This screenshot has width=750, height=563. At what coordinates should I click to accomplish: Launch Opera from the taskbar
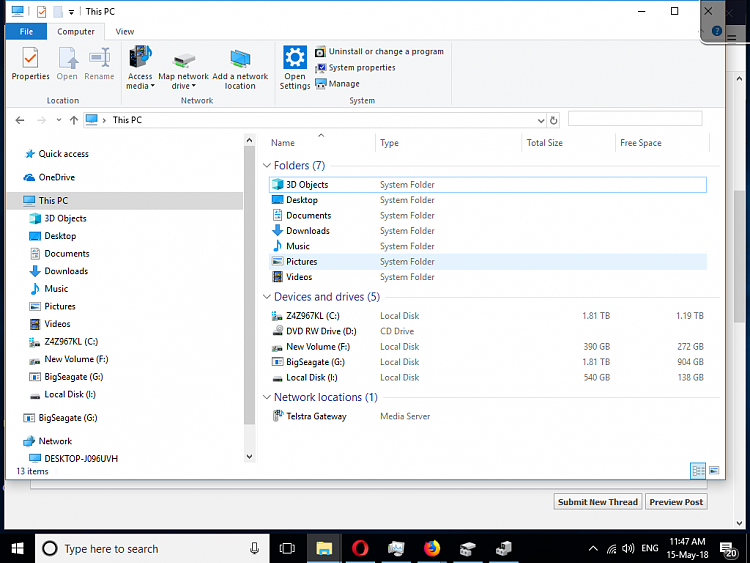point(360,548)
